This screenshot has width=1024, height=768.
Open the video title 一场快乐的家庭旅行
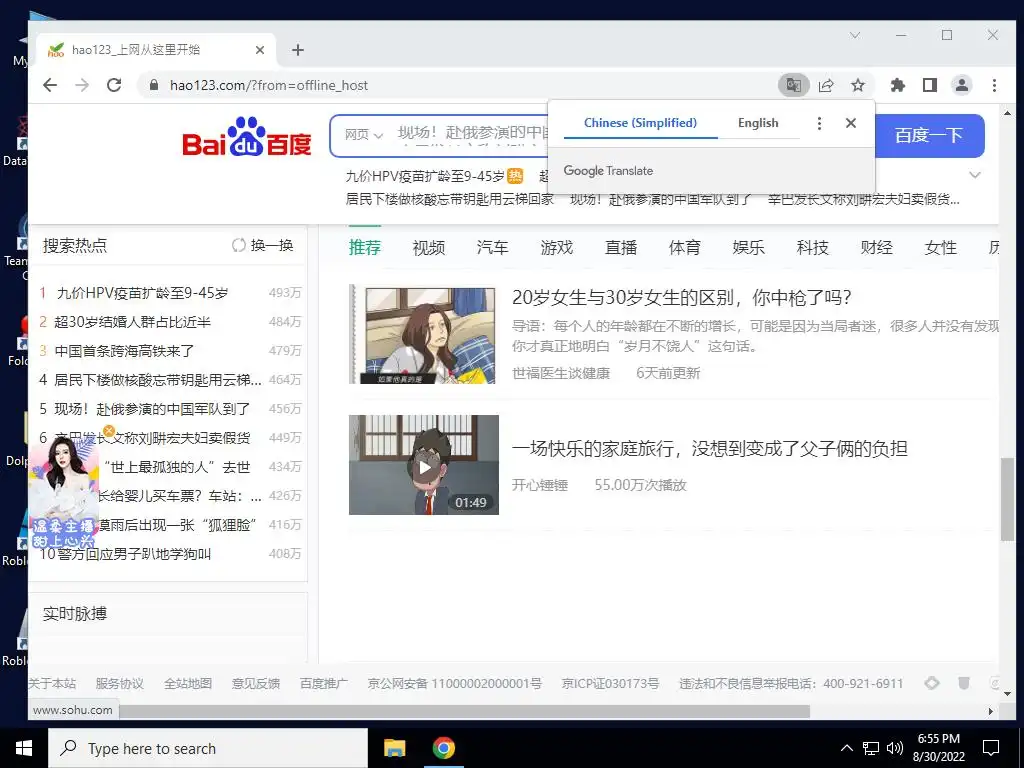pos(710,449)
